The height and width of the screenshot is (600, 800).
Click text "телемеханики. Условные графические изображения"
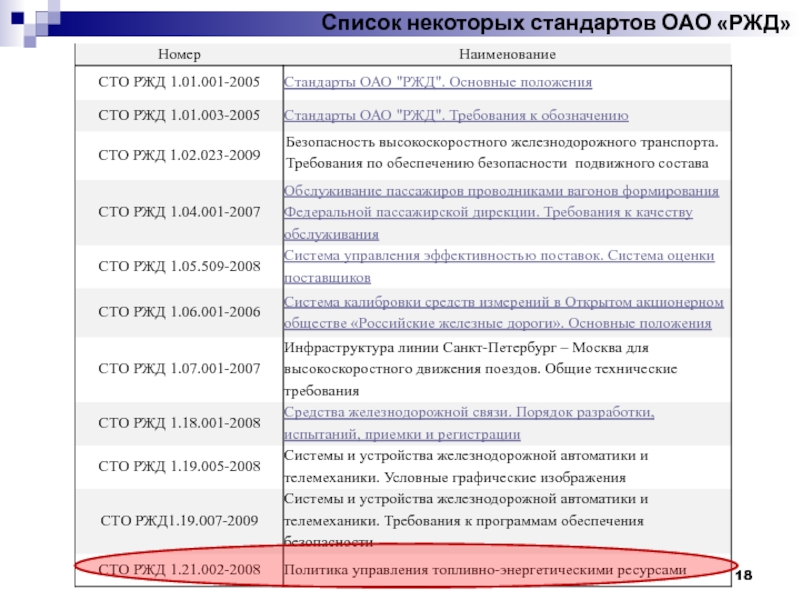(x=455, y=478)
